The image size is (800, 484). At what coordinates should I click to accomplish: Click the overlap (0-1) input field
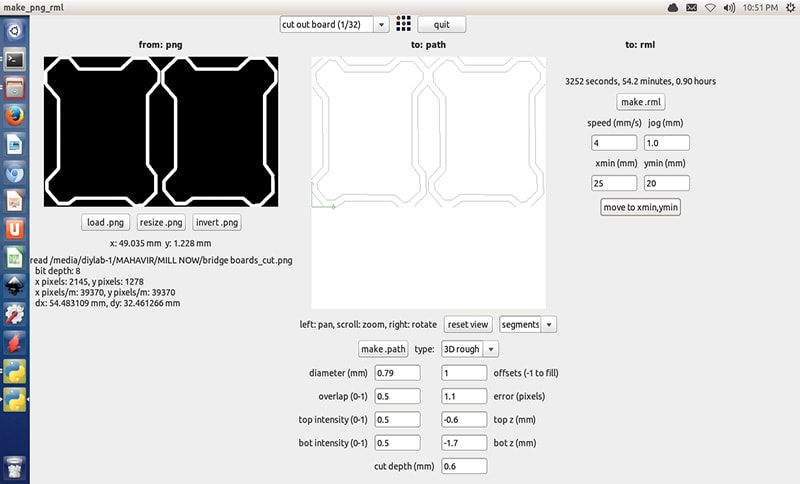pos(397,396)
